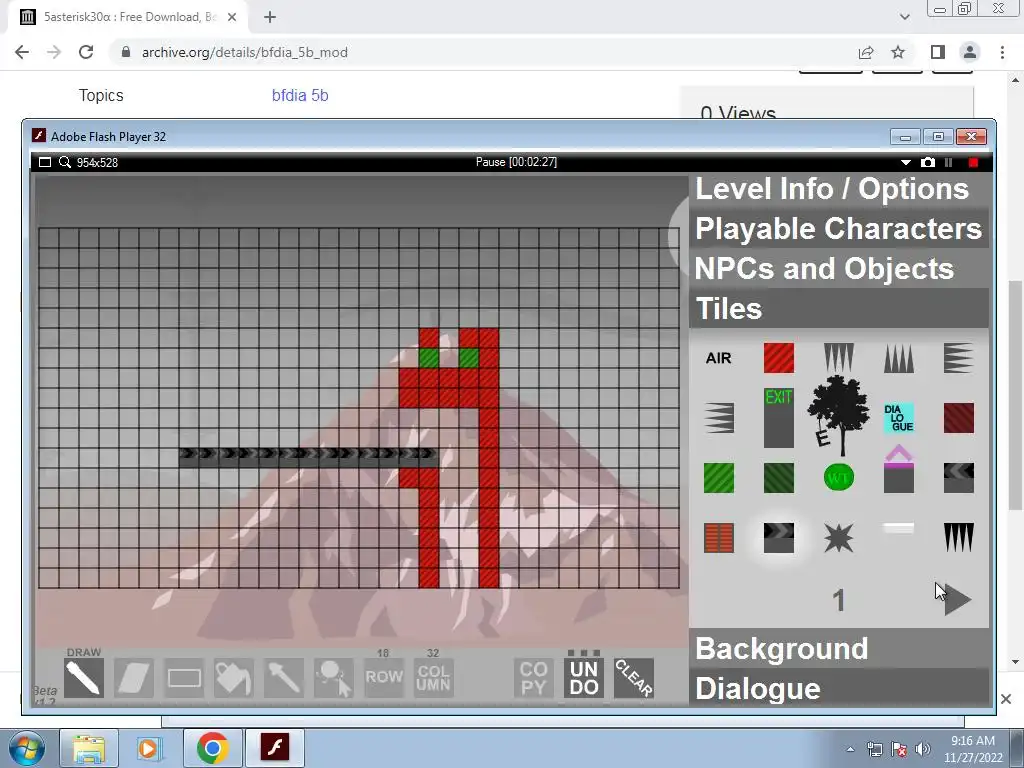
Task: Select the gray spiky star tile
Action: pyautogui.click(x=839, y=538)
